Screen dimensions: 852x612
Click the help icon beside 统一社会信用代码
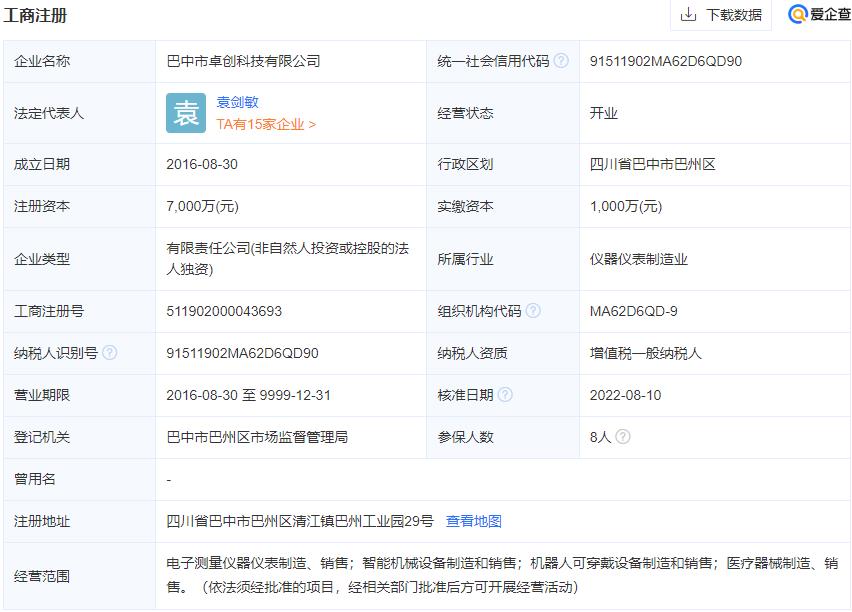[x=561, y=61]
